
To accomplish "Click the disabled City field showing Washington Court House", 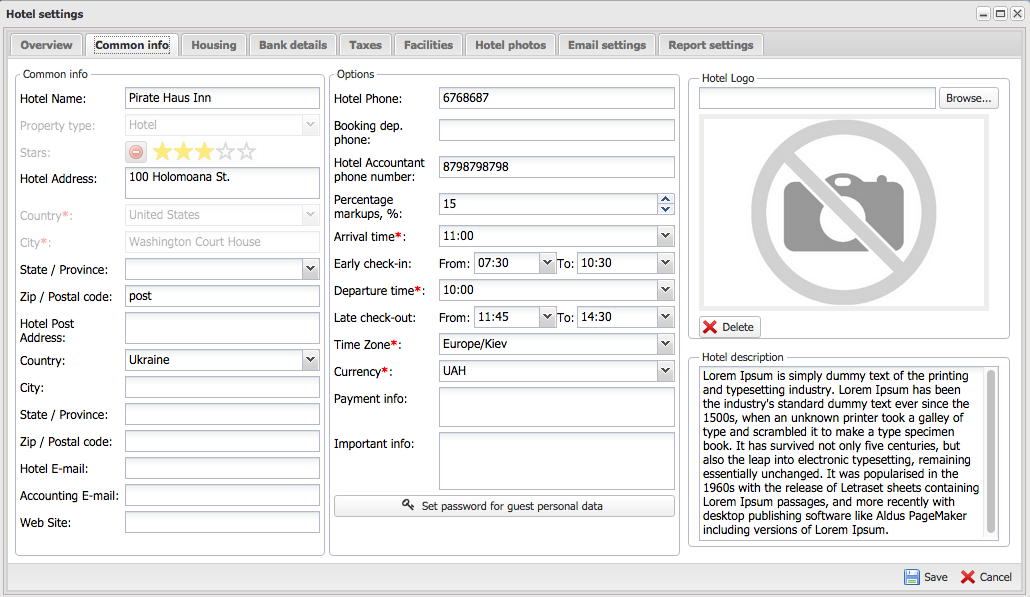I will (222, 242).
